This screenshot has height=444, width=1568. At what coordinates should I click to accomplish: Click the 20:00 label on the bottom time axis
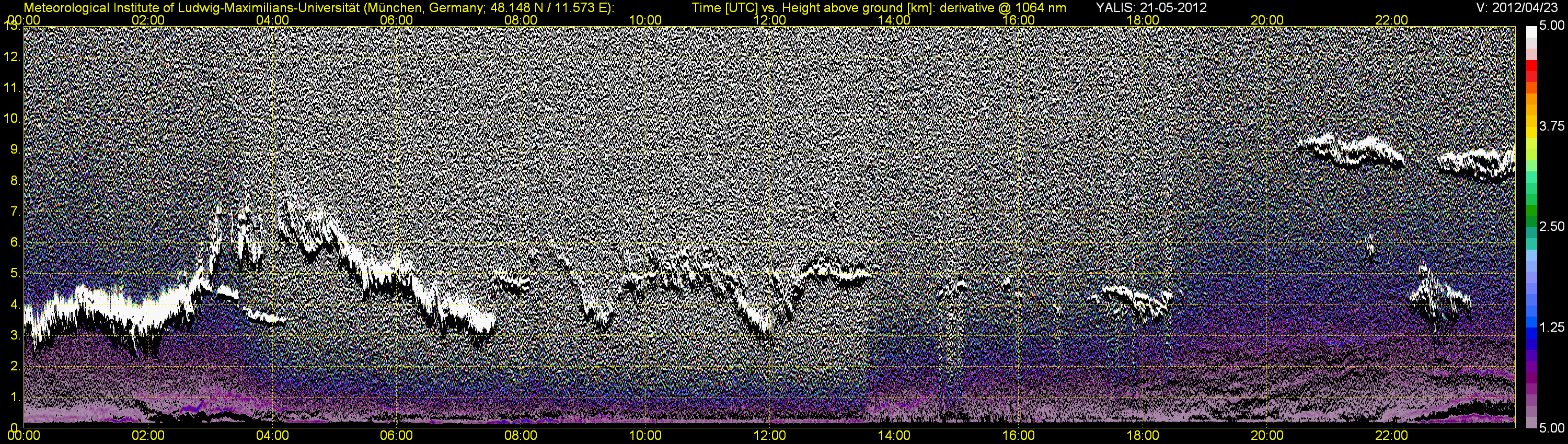(x=1267, y=436)
